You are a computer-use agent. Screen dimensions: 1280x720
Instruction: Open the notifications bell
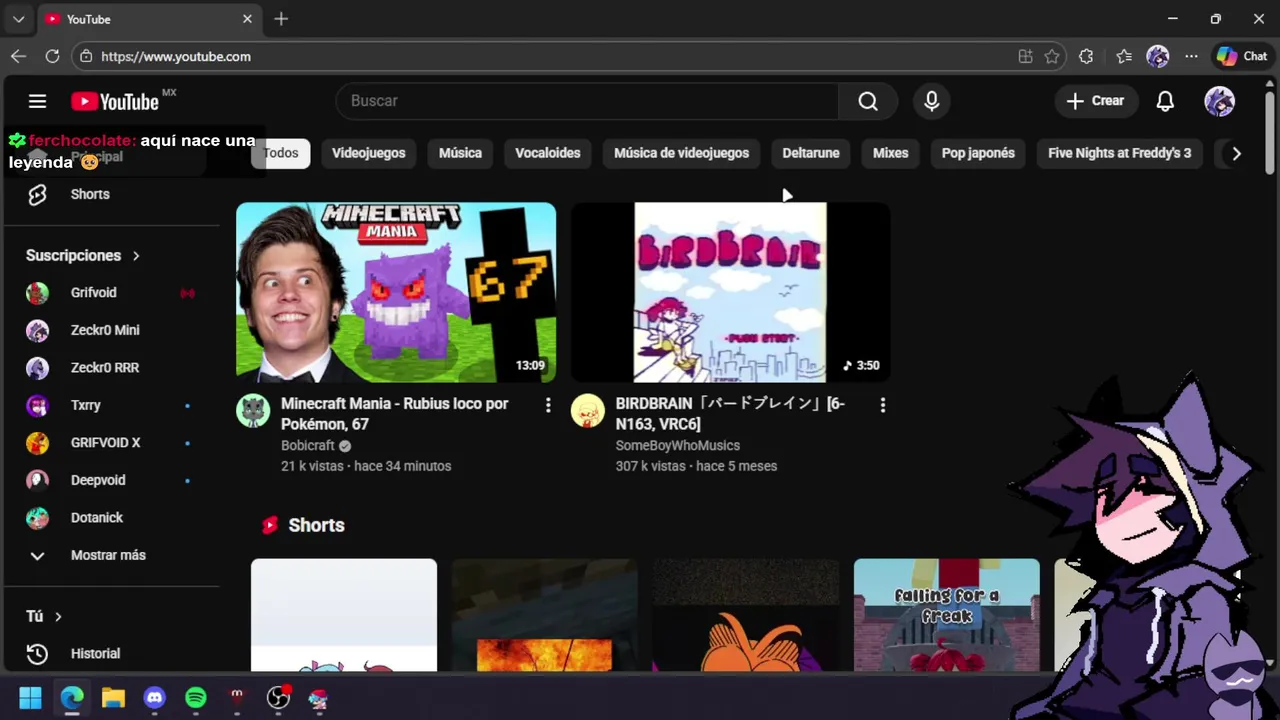[x=1165, y=101]
